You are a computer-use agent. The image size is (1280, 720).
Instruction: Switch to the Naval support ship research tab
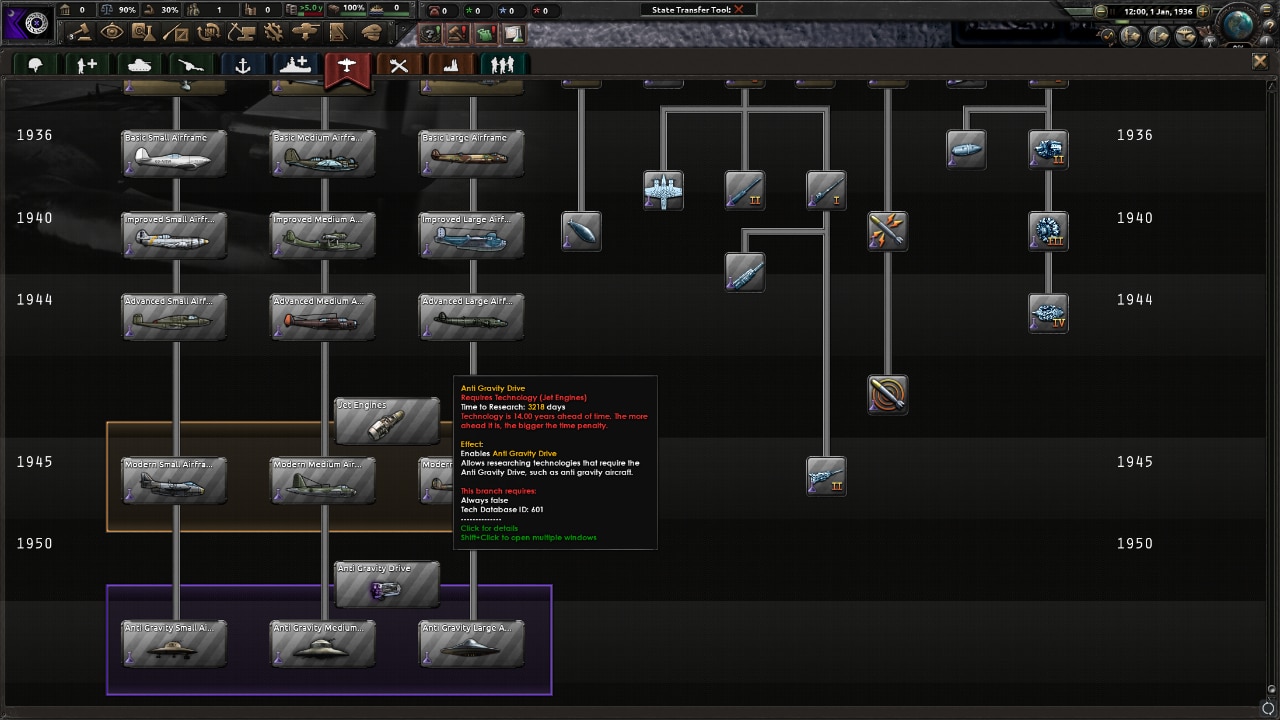point(295,65)
